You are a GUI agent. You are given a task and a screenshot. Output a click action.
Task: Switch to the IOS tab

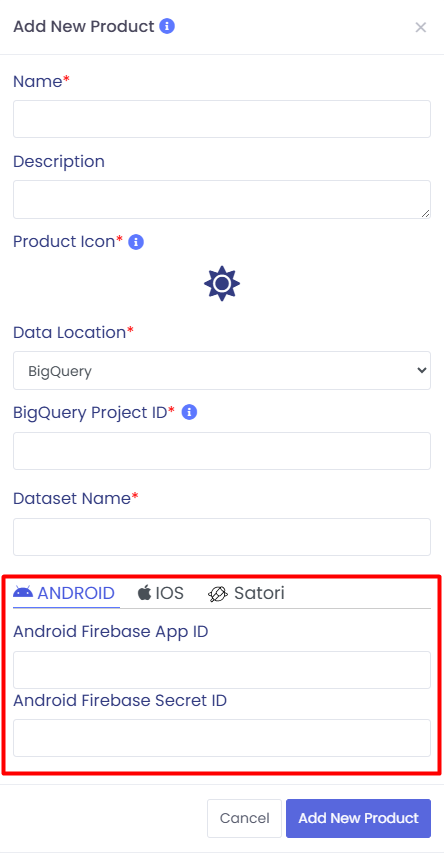[161, 593]
